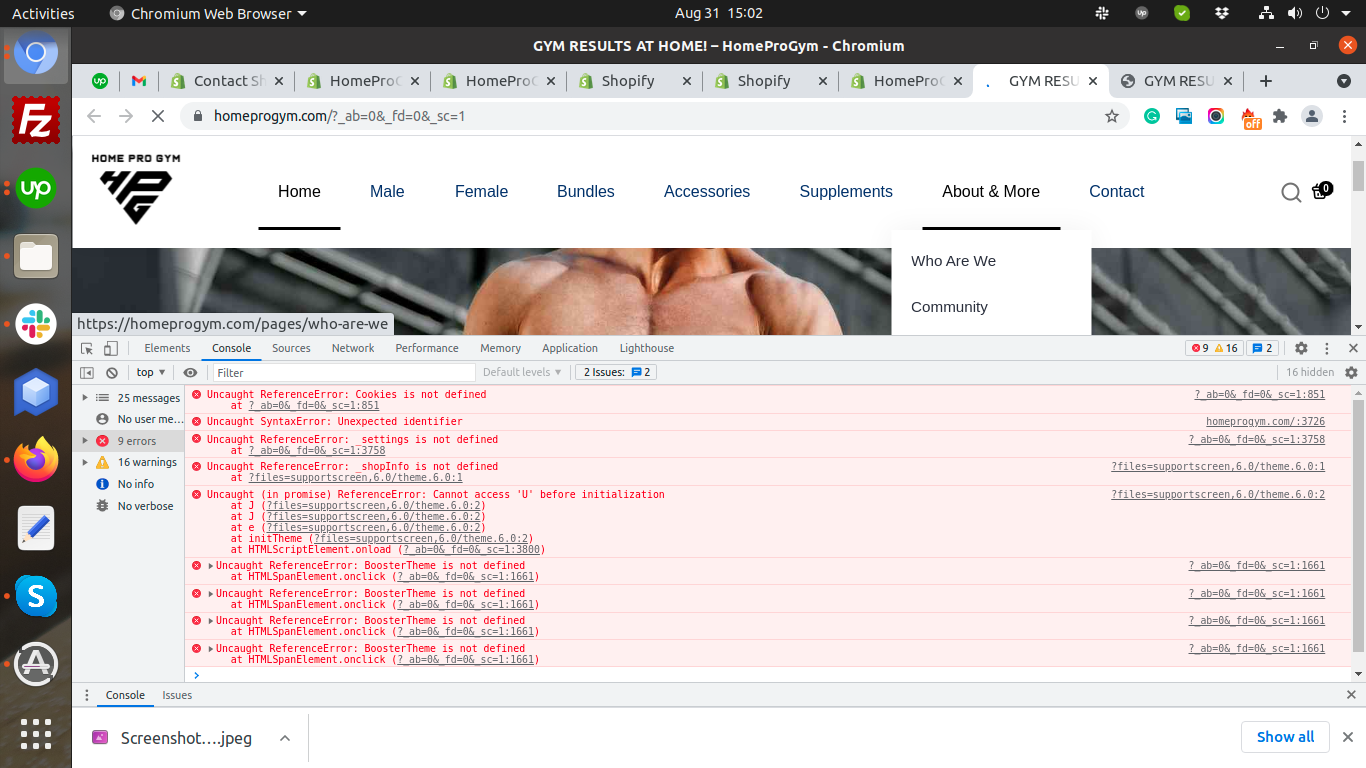Click the live expression eye icon
The image size is (1366, 768).
coord(190,372)
